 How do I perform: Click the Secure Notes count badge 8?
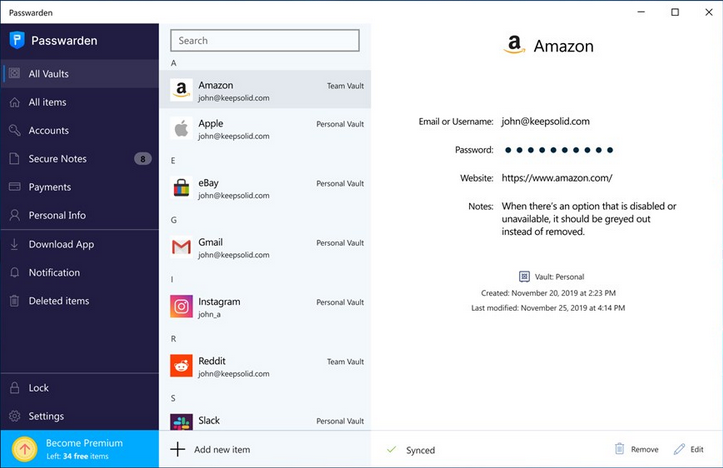pos(142,159)
